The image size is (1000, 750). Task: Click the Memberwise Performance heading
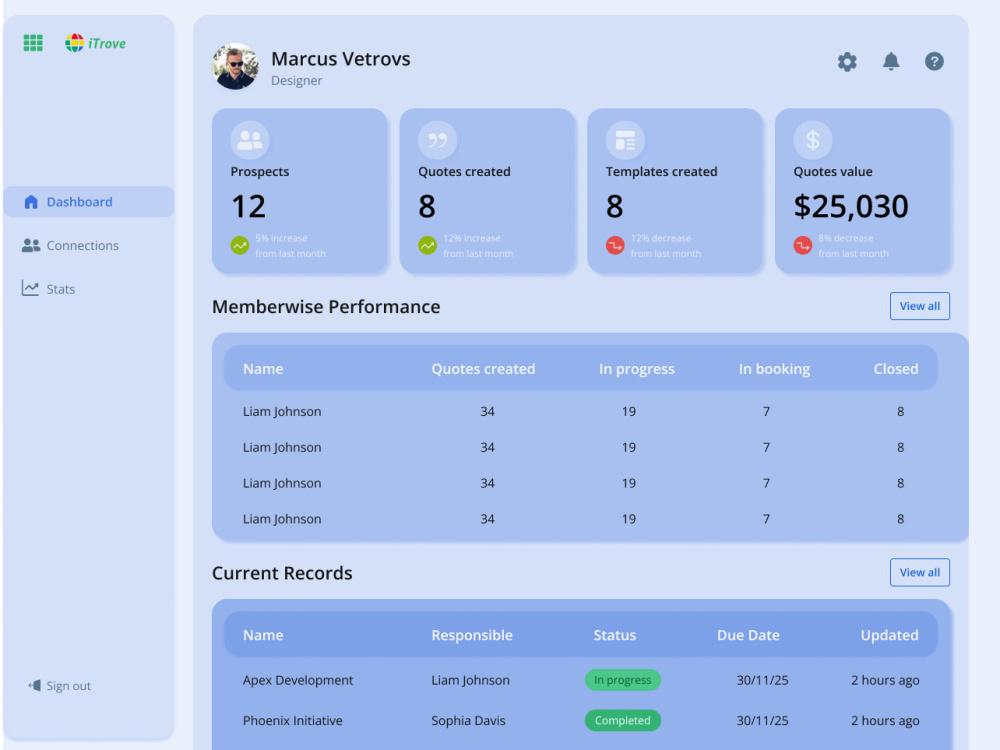326,307
